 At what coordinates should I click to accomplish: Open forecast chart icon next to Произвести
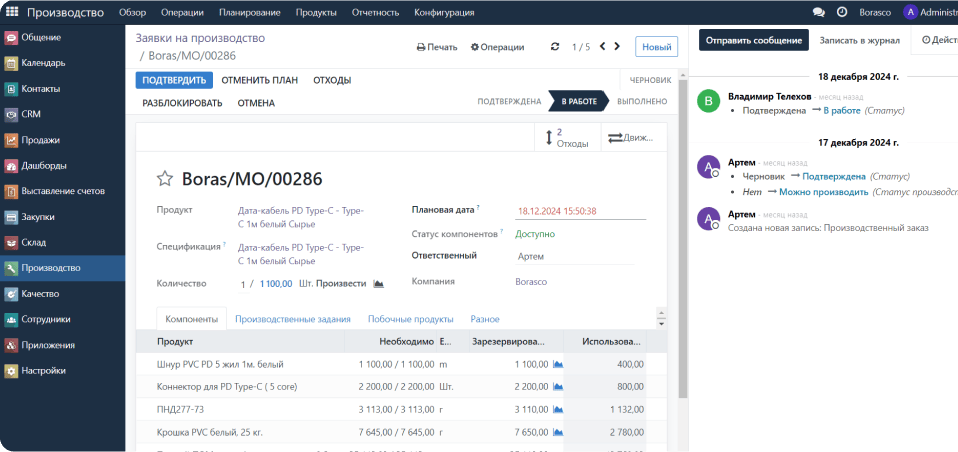pyautogui.click(x=379, y=284)
